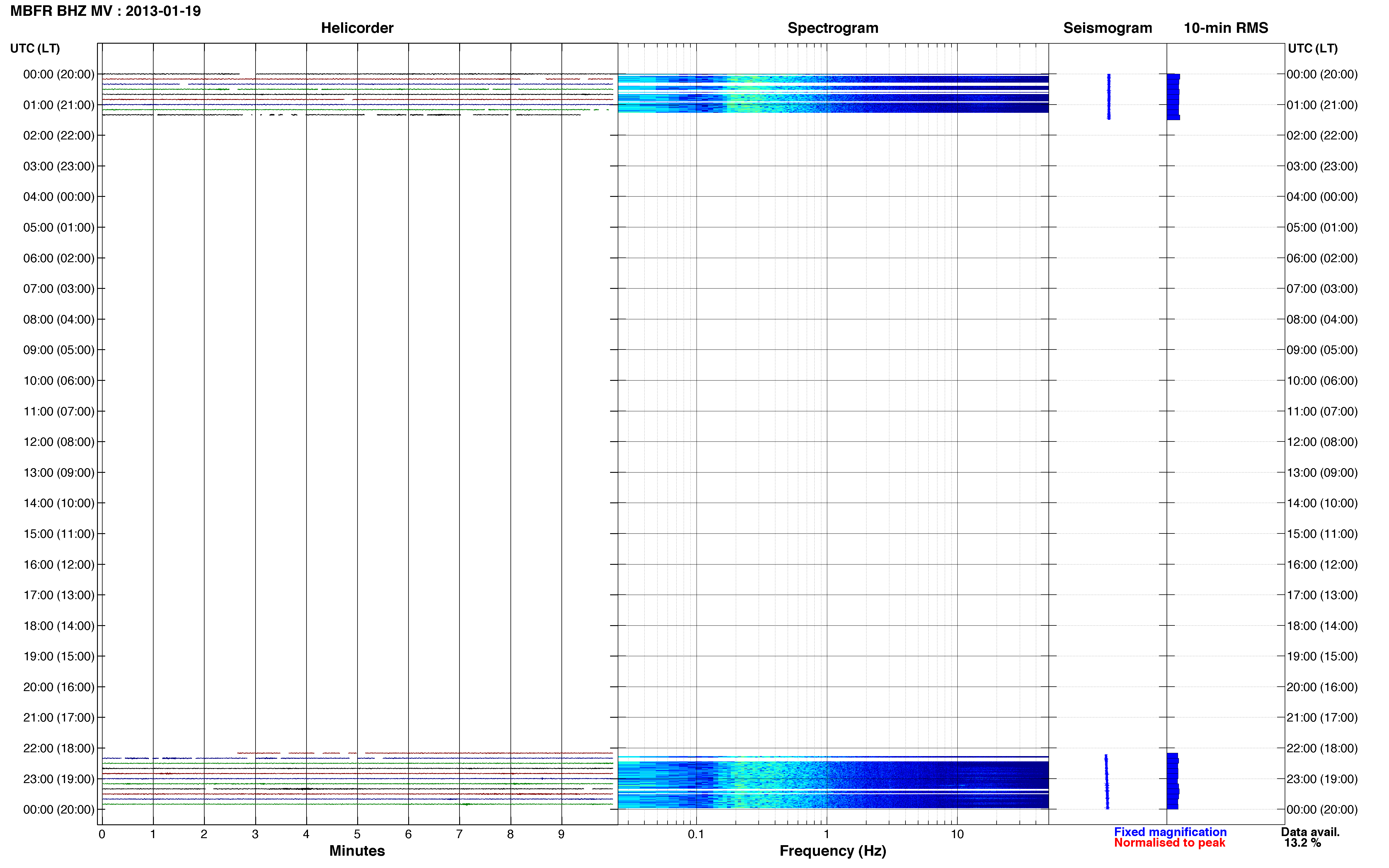Click the '9' tick on Minutes axis
Screen dimensions: 1389x868
pos(561,834)
